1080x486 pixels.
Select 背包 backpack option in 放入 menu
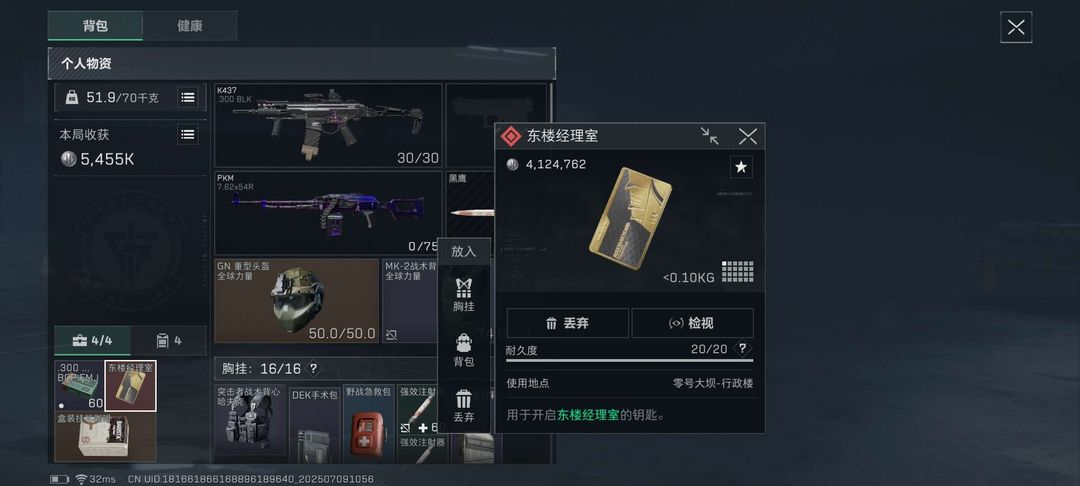point(464,350)
